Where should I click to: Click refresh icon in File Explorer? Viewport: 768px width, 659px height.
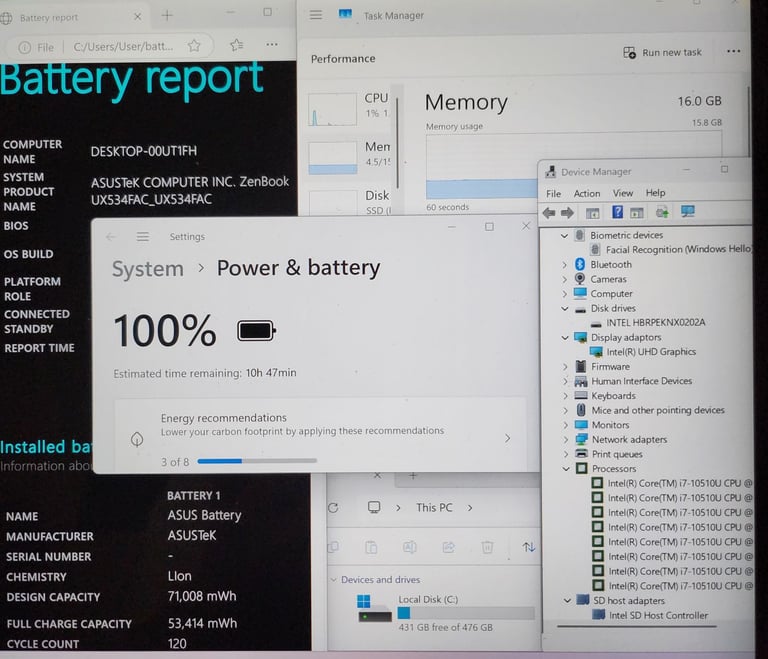[333, 508]
